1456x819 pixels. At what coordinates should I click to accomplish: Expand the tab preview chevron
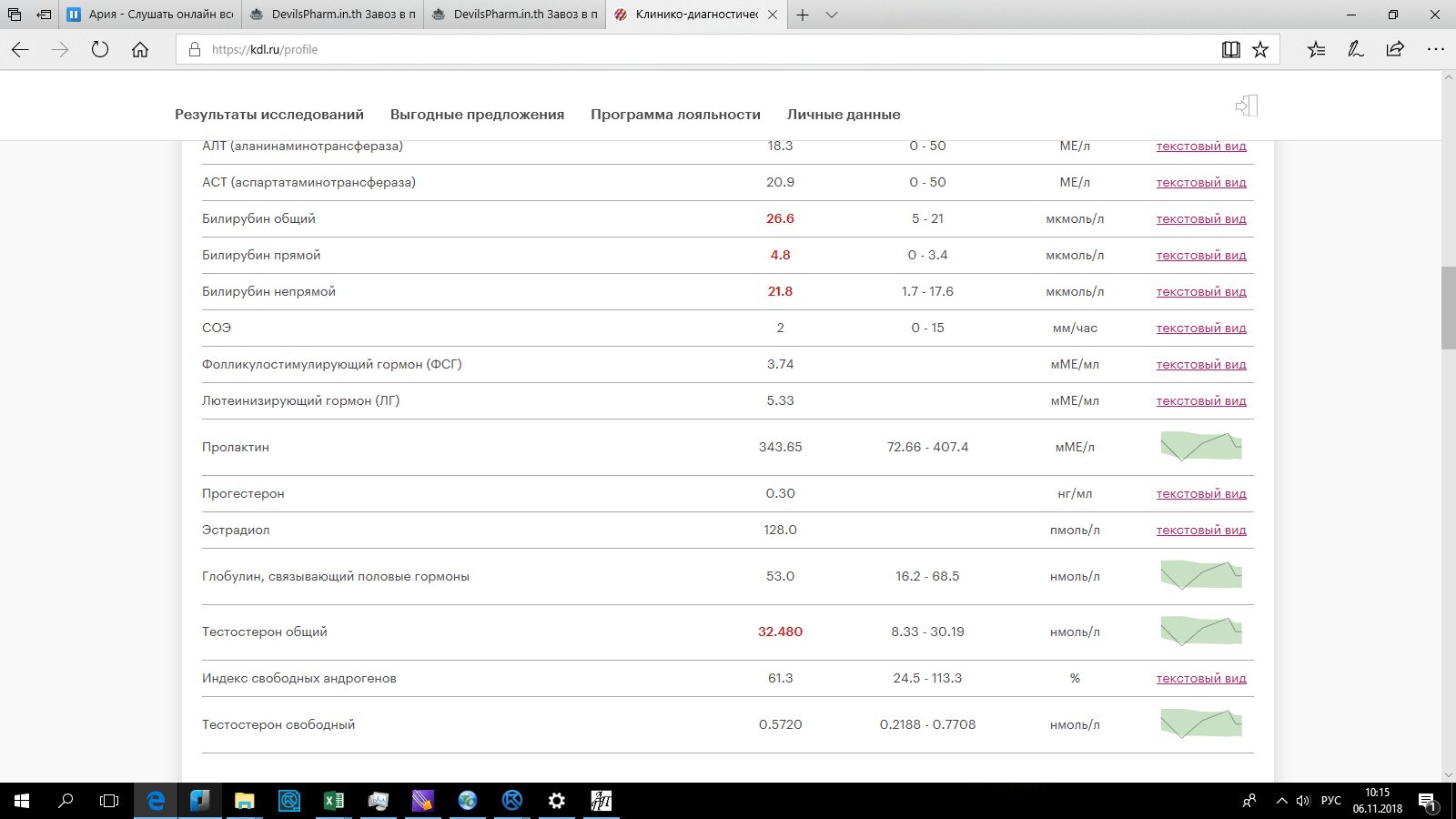click(x=832, y=15)
